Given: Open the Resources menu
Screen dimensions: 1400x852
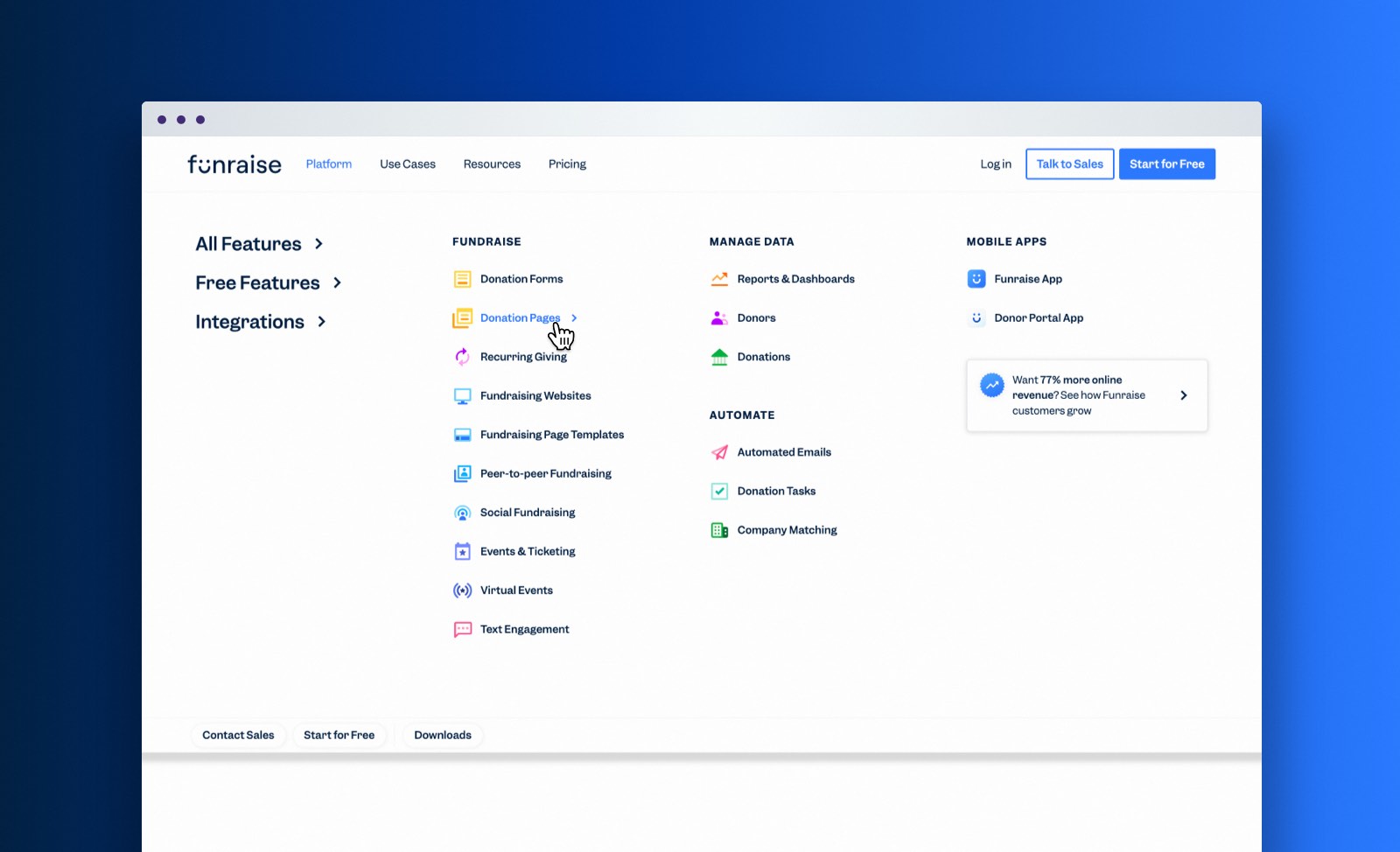Looking at the screenshot, I should click(x=492, y=164).
